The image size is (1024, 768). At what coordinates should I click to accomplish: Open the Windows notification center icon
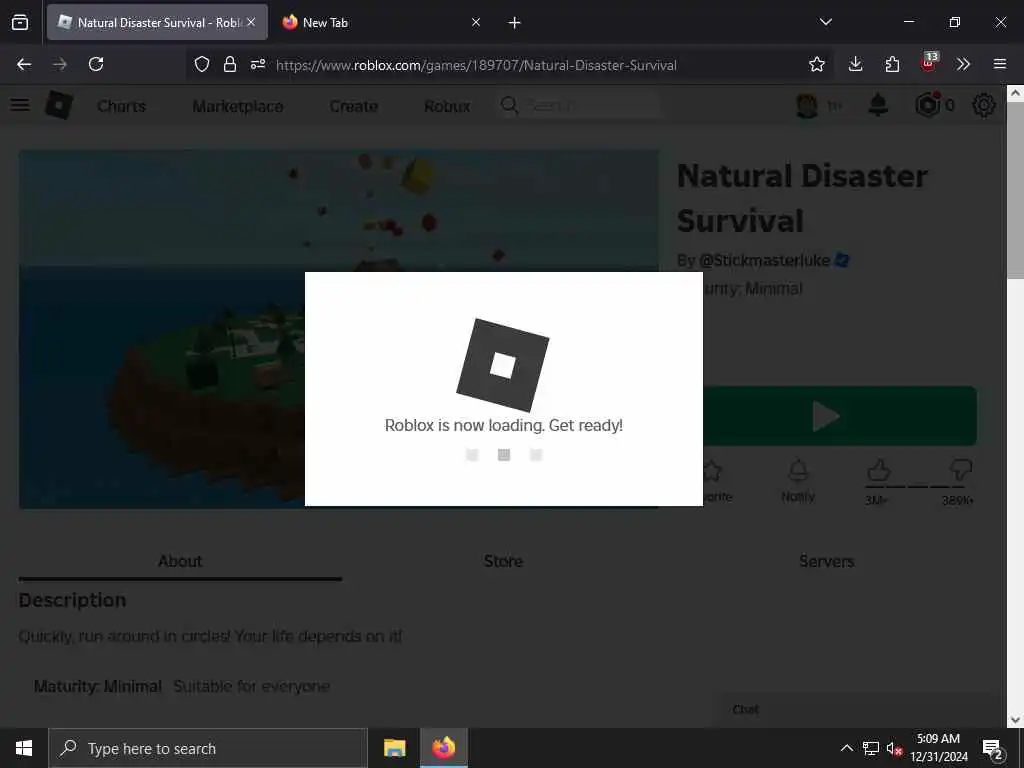(993, 749)
